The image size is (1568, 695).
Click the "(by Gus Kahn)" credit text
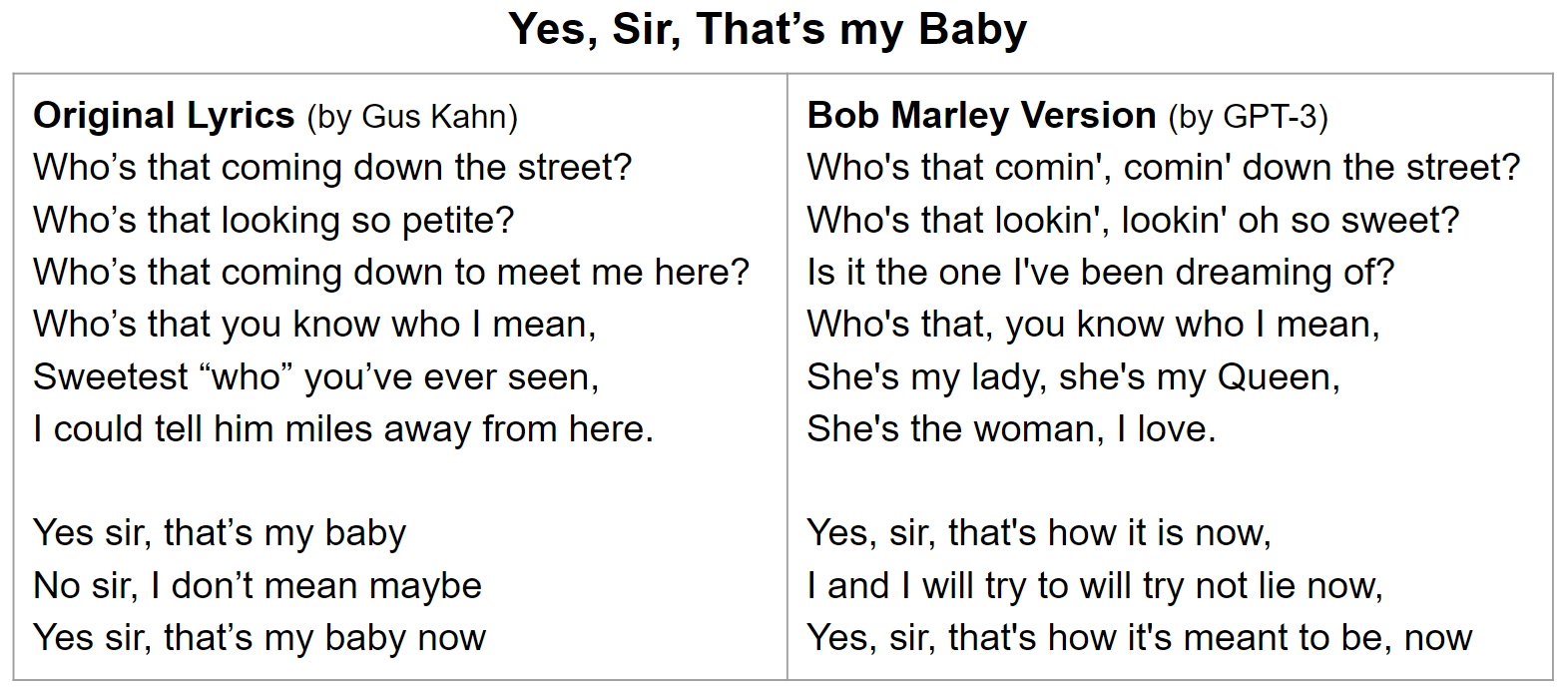pyautogui.click(x=412, y=117)
